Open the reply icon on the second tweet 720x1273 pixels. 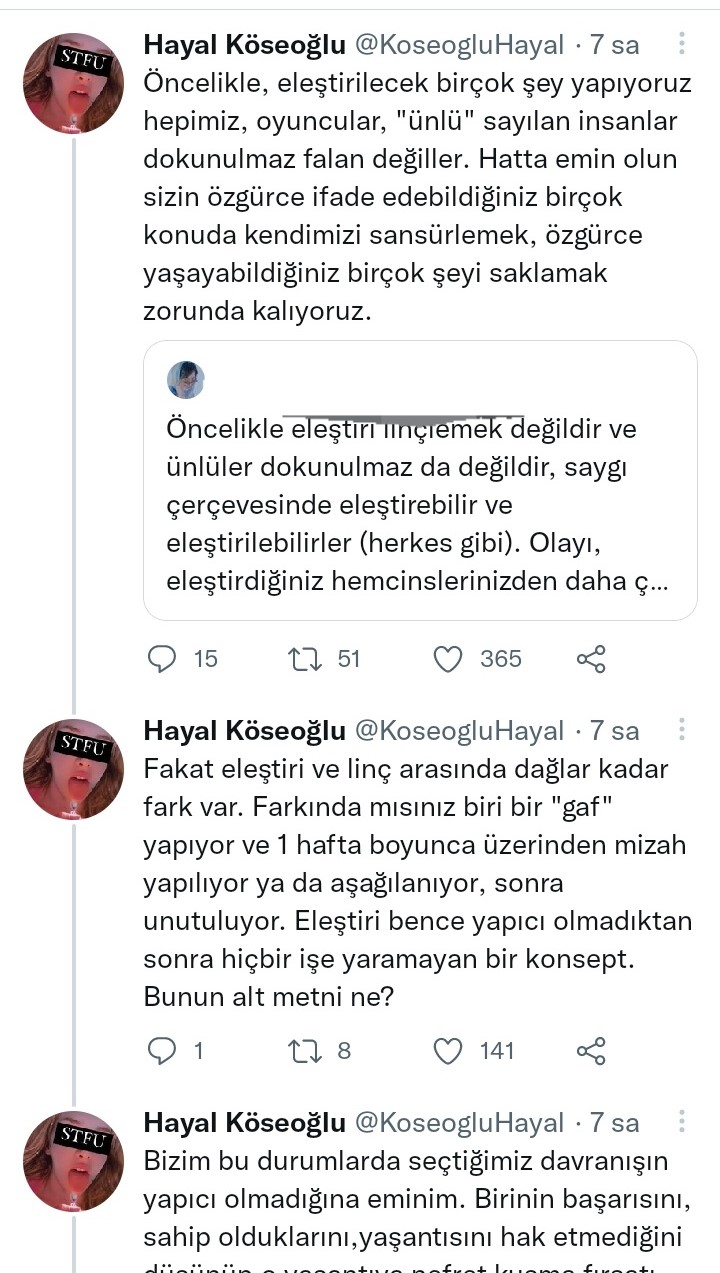(163, 1051)
